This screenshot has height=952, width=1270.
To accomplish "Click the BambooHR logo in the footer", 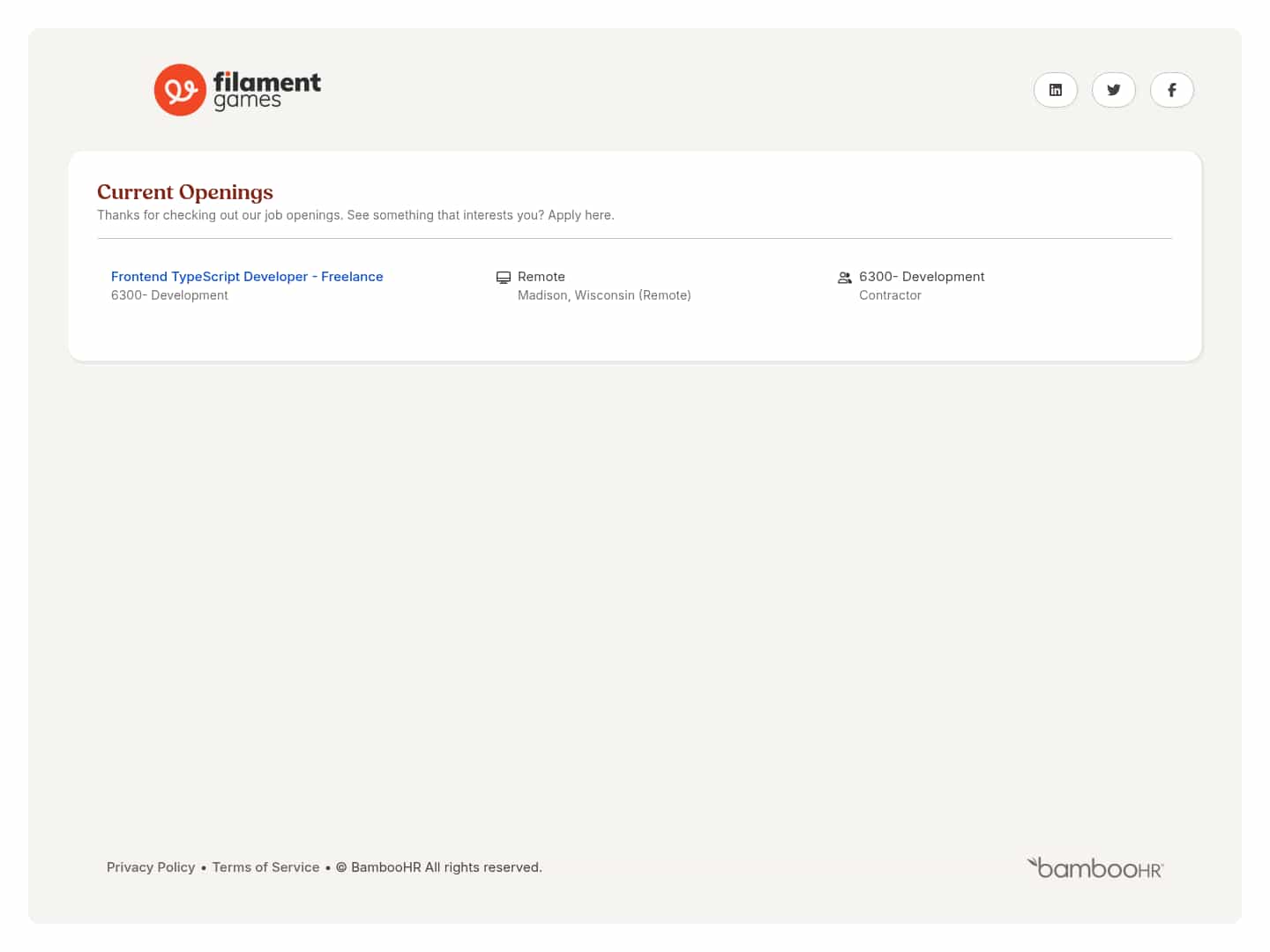I will (x=1095, y=868).
